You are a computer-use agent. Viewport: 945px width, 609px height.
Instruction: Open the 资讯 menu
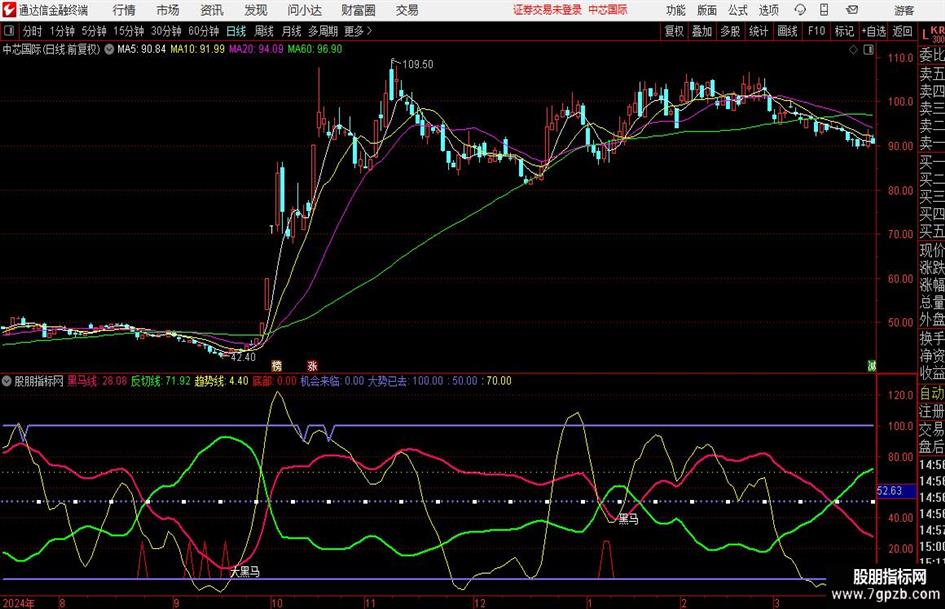212,10
